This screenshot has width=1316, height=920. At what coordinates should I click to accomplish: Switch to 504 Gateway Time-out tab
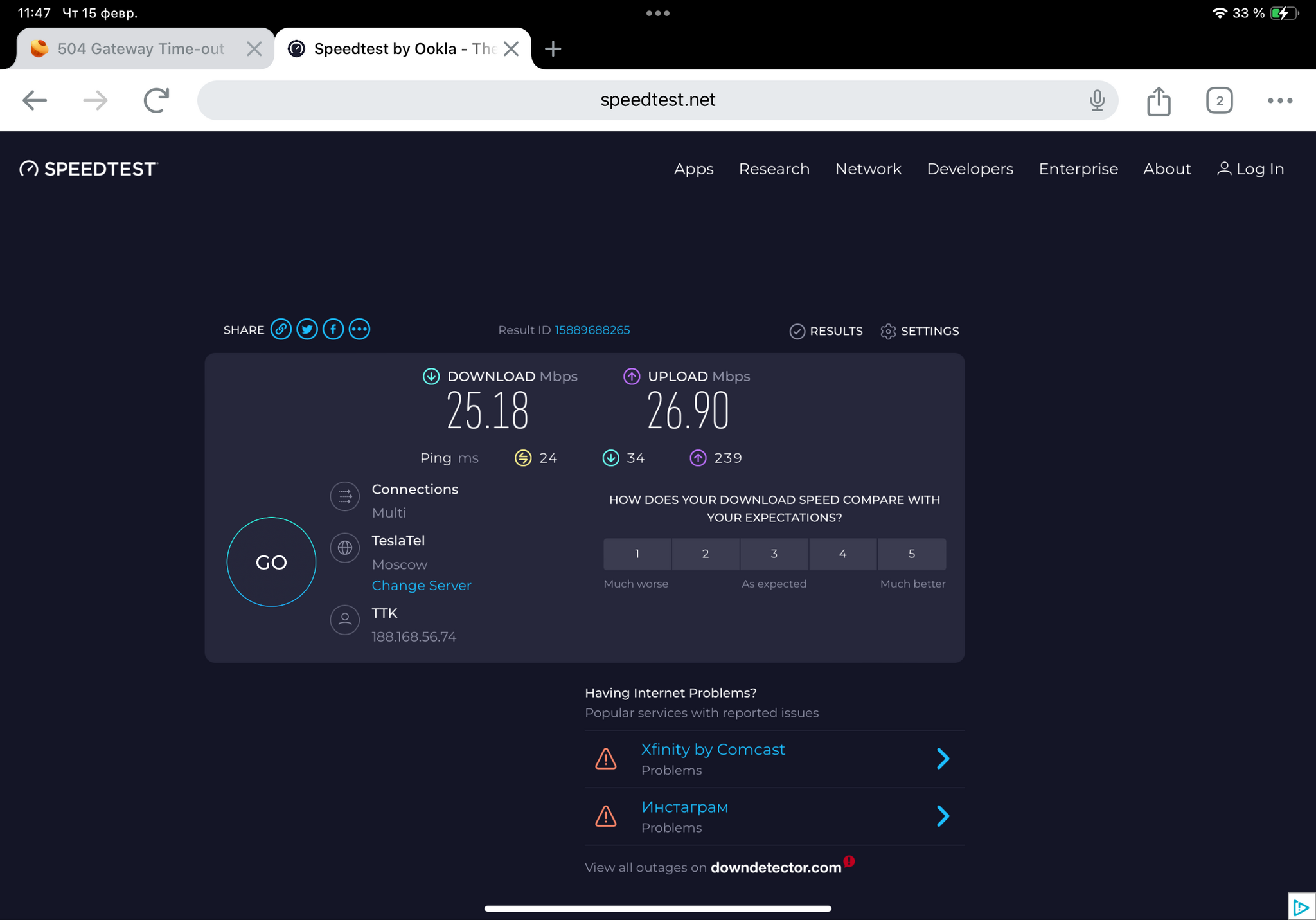[x=140, y=49]
